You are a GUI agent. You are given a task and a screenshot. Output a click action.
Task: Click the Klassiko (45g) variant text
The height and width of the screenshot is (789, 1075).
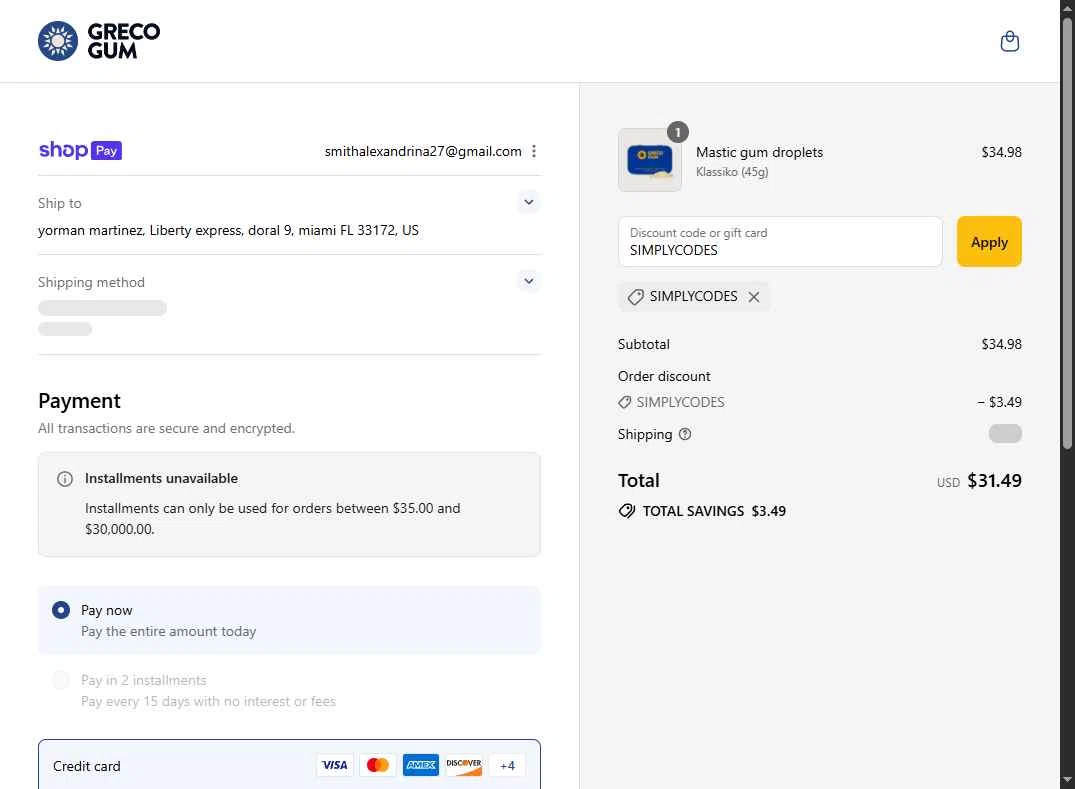point(732,172)
